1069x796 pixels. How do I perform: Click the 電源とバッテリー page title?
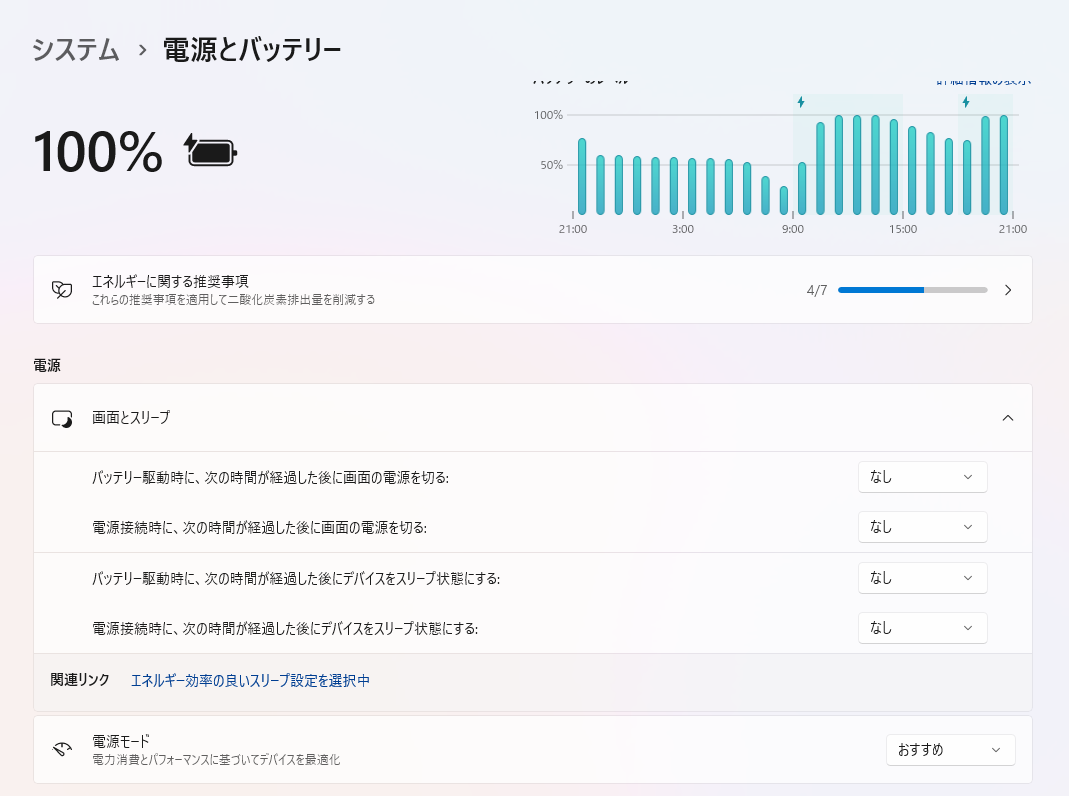pyautogui.click(x=252, y=49)
